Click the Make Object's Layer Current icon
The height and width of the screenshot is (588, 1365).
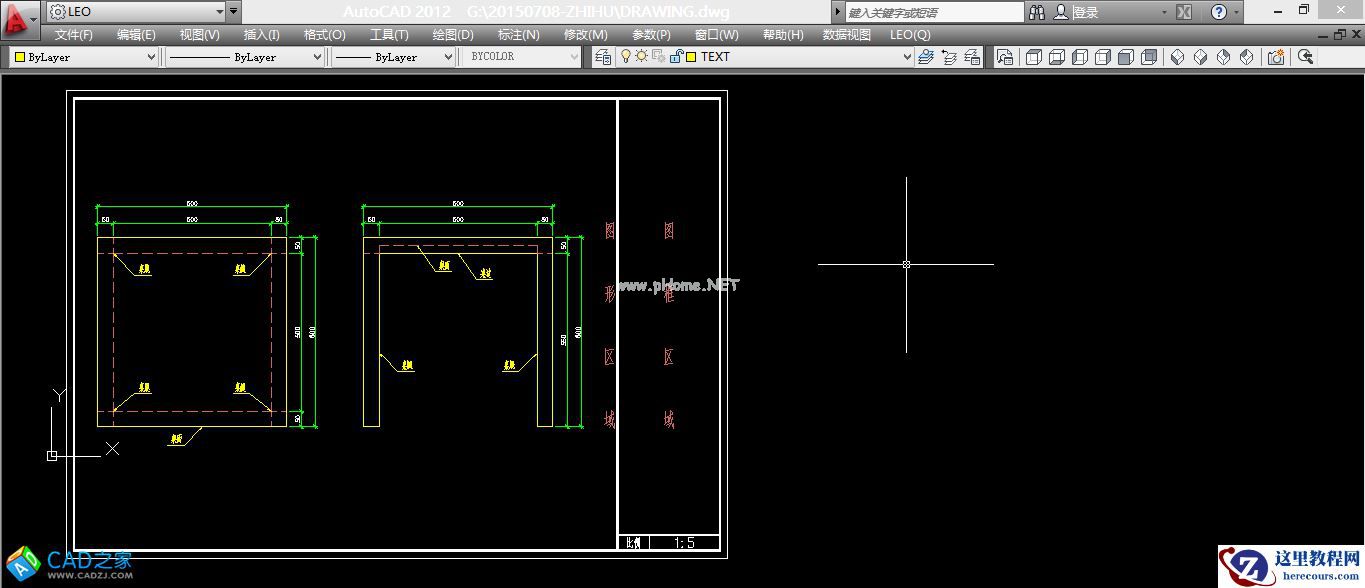click(x=926, y=57)
